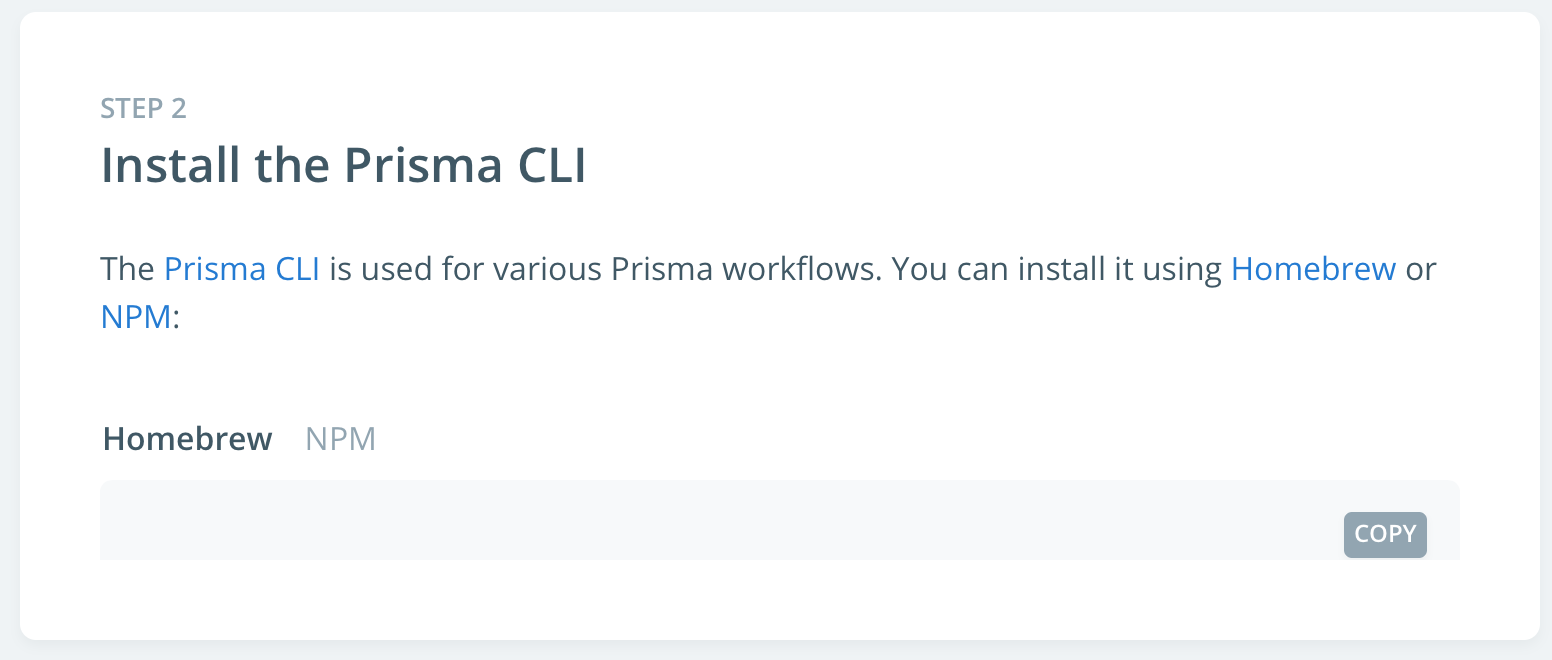Select the NPM installation option
This screenshot has width=1552, height=660.
340,437
